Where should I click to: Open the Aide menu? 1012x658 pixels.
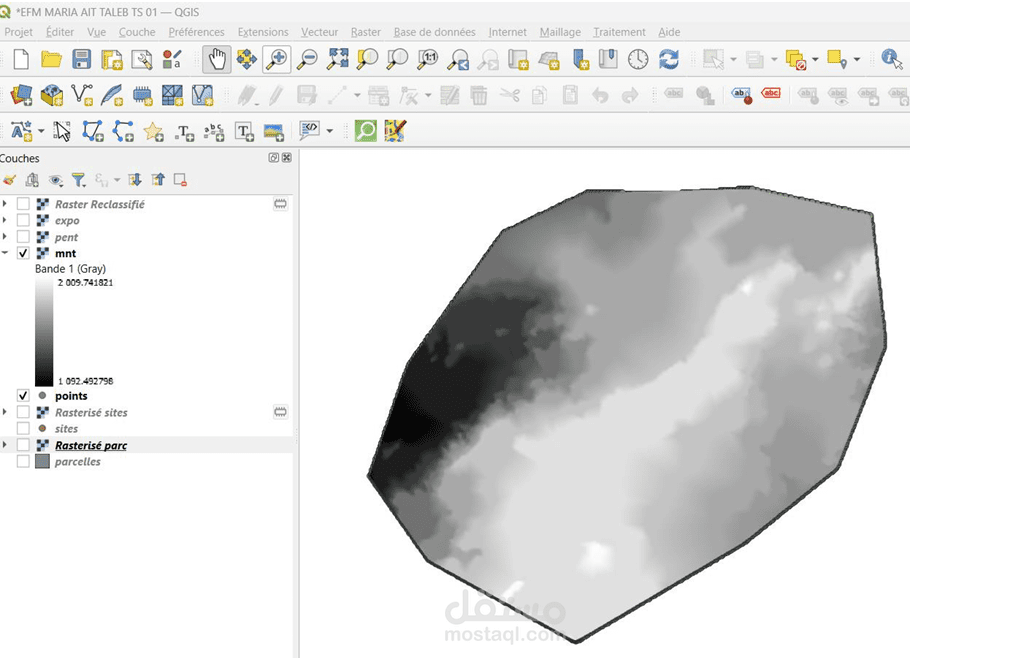[669, 32]
